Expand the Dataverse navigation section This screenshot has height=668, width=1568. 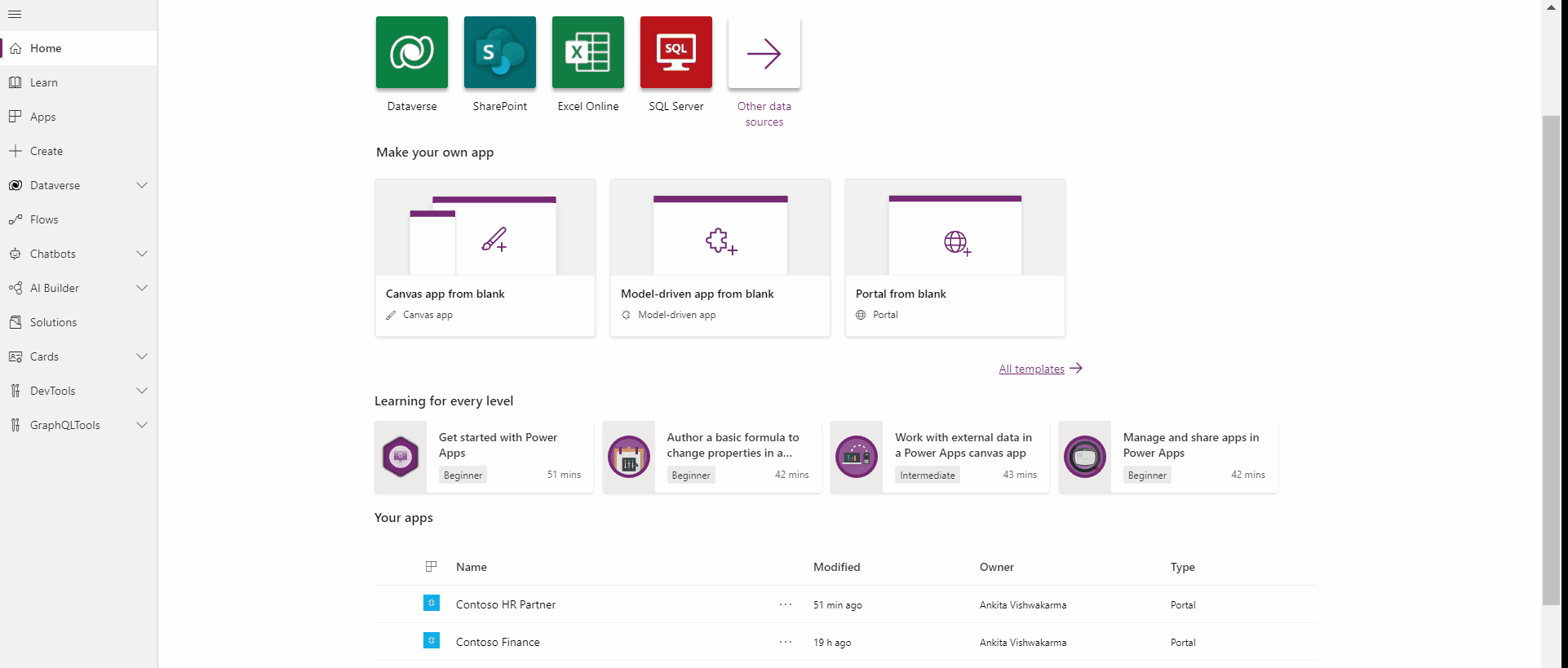click(x=142, y=185)
